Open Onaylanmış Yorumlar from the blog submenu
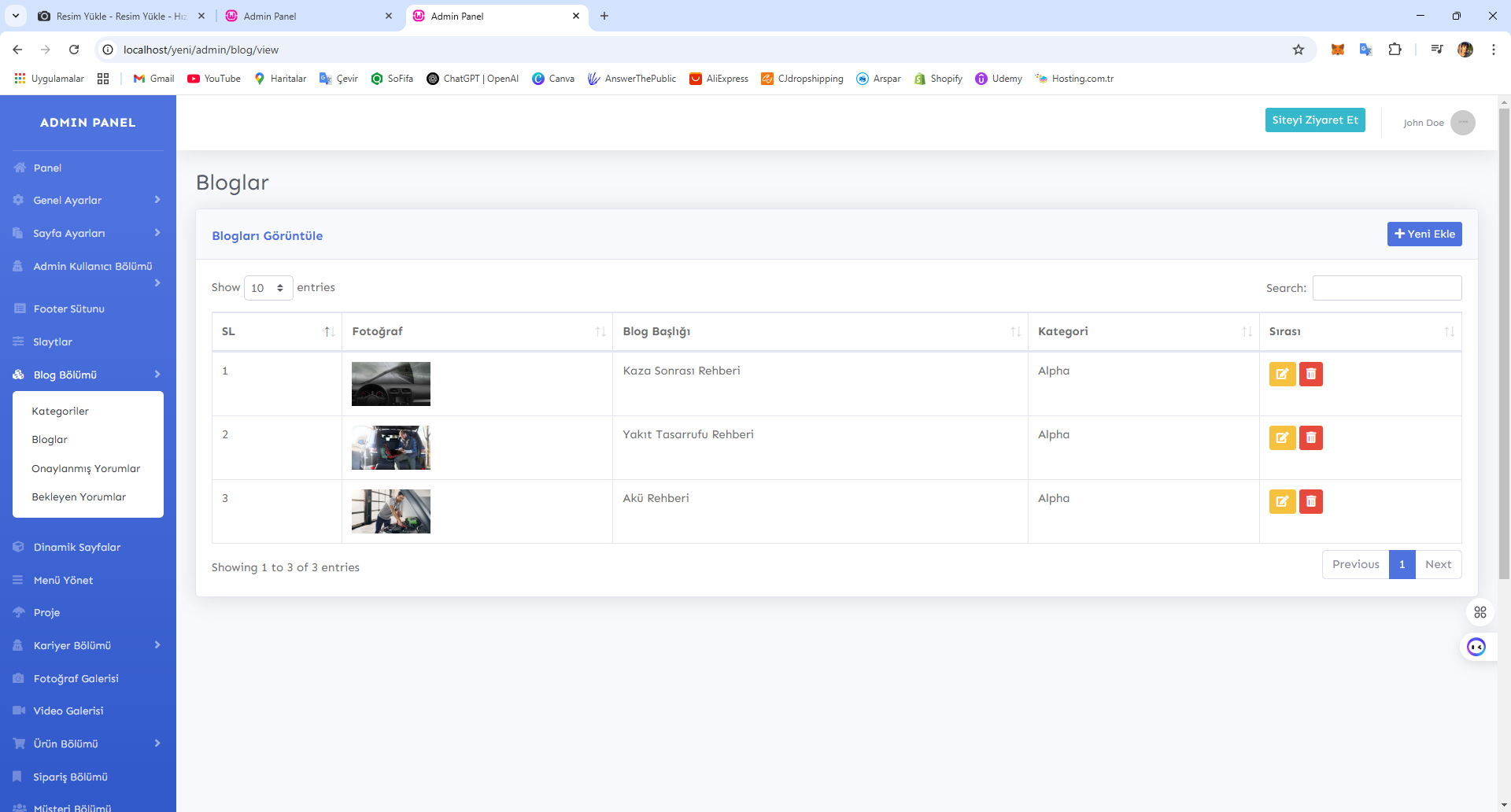 86,468
